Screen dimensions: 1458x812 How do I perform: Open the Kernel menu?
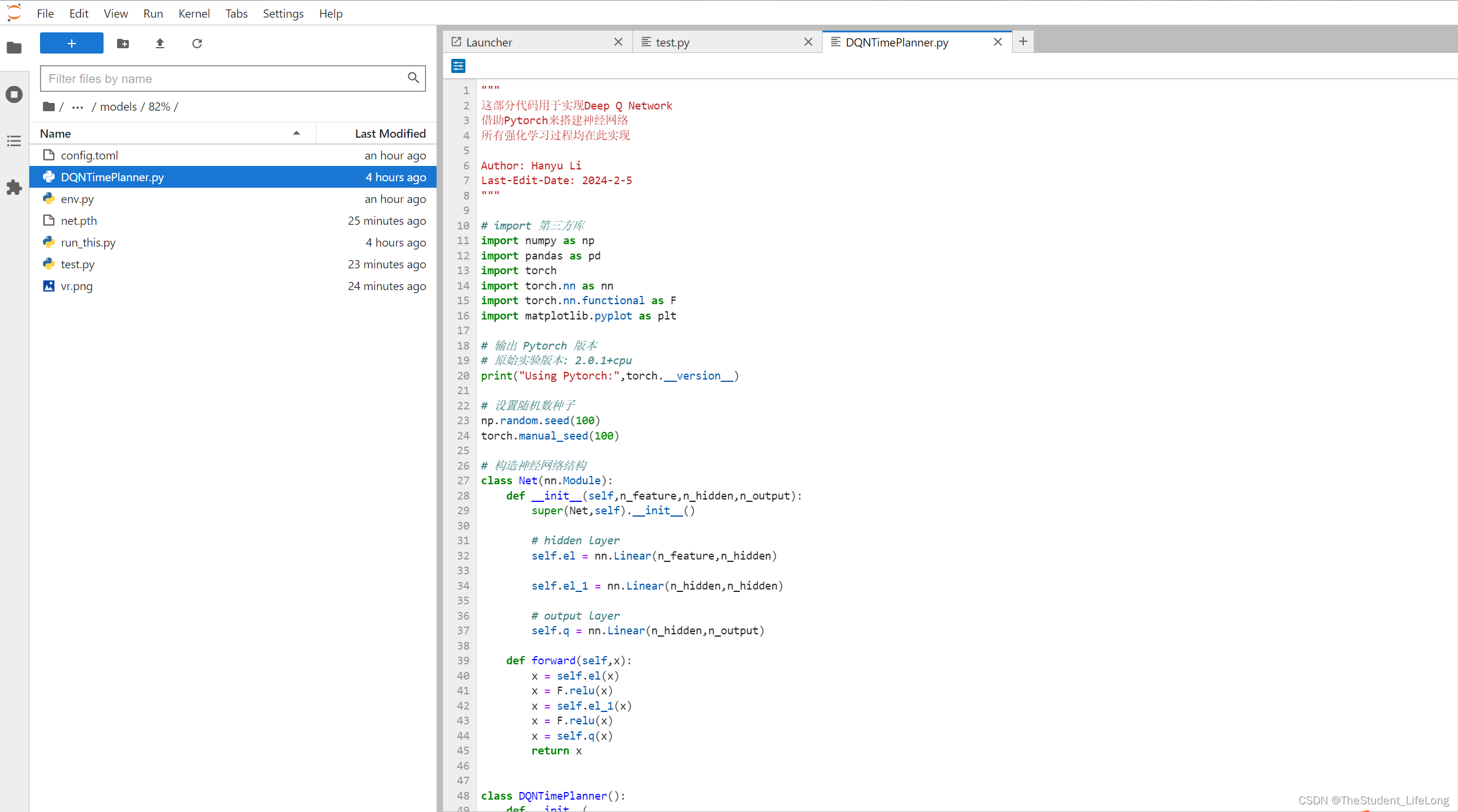194,14
